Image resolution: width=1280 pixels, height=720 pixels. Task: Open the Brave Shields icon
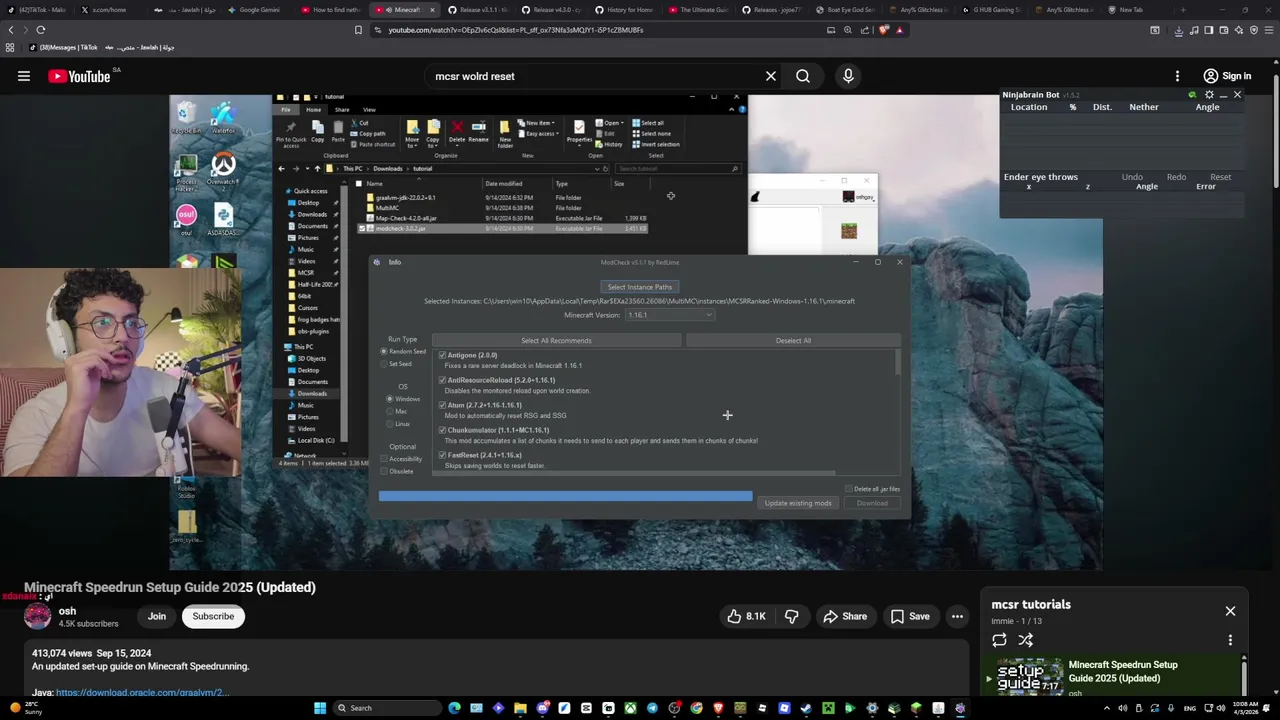tap(883, 30)
